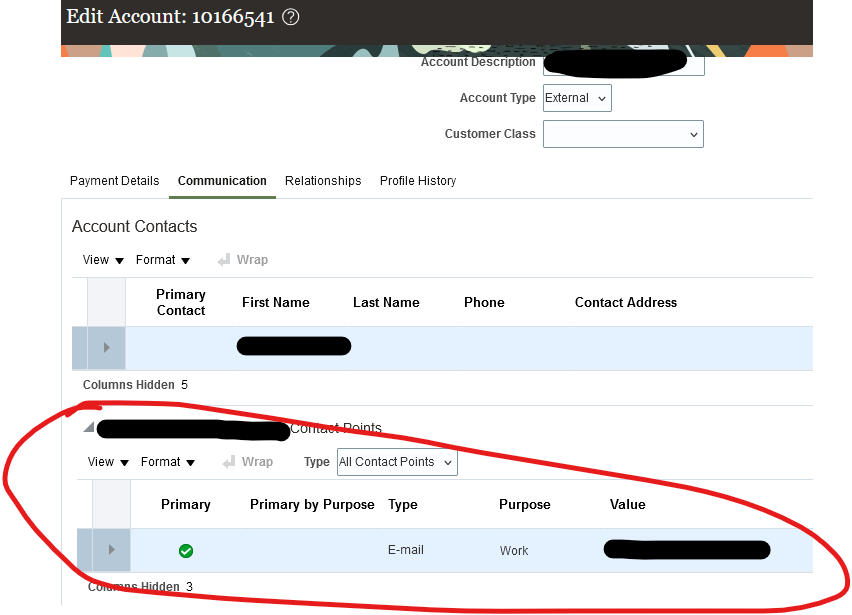The width and height of the screenshot is (852, 615).
Task: Open help icon beside Edit Account title
Action: [291, 17]
